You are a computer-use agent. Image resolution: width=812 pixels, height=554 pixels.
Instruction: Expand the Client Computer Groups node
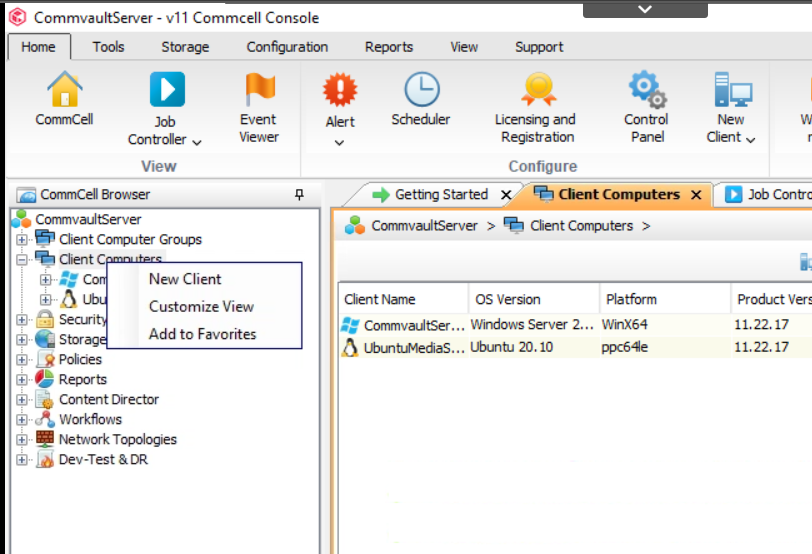coord(22,240)
